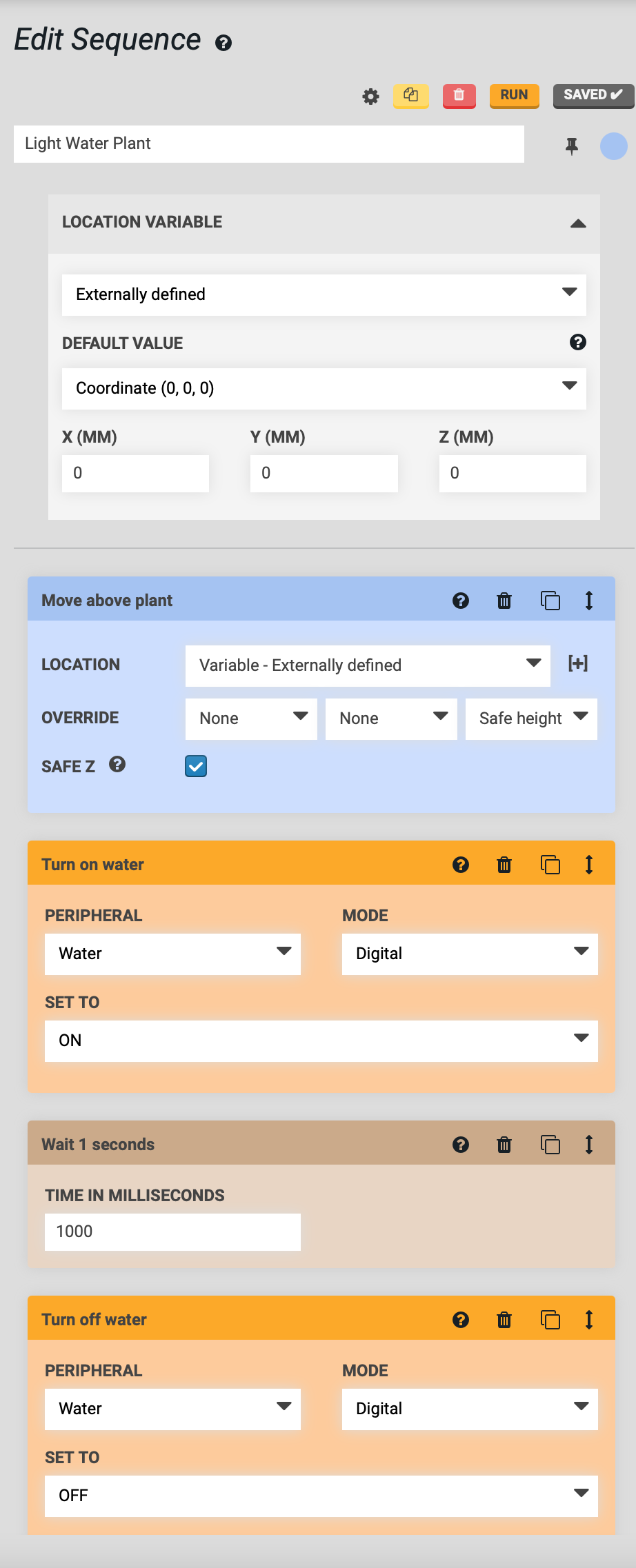Open Mode dropdown in Turn off water
636x1568 pixels.
[470, 1409]
